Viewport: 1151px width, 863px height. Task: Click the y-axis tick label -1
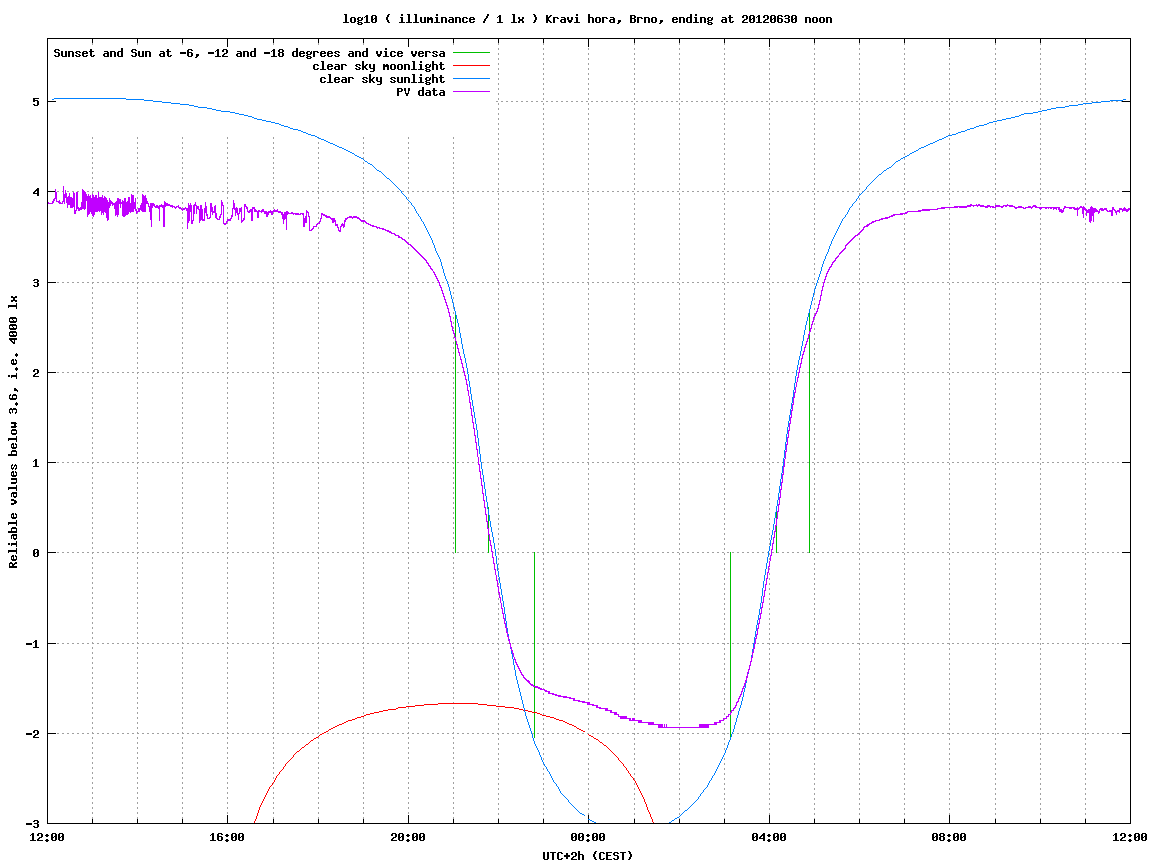click(x=32, y=644)
